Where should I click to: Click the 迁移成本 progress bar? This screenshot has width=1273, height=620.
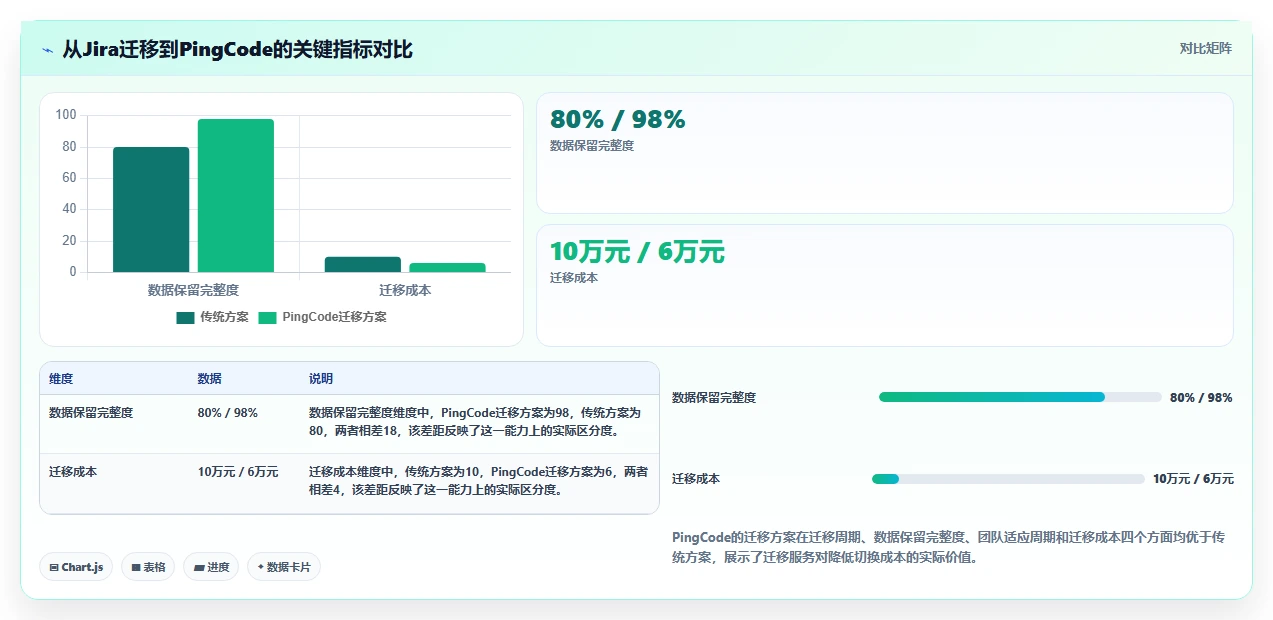pos(1008,479)
